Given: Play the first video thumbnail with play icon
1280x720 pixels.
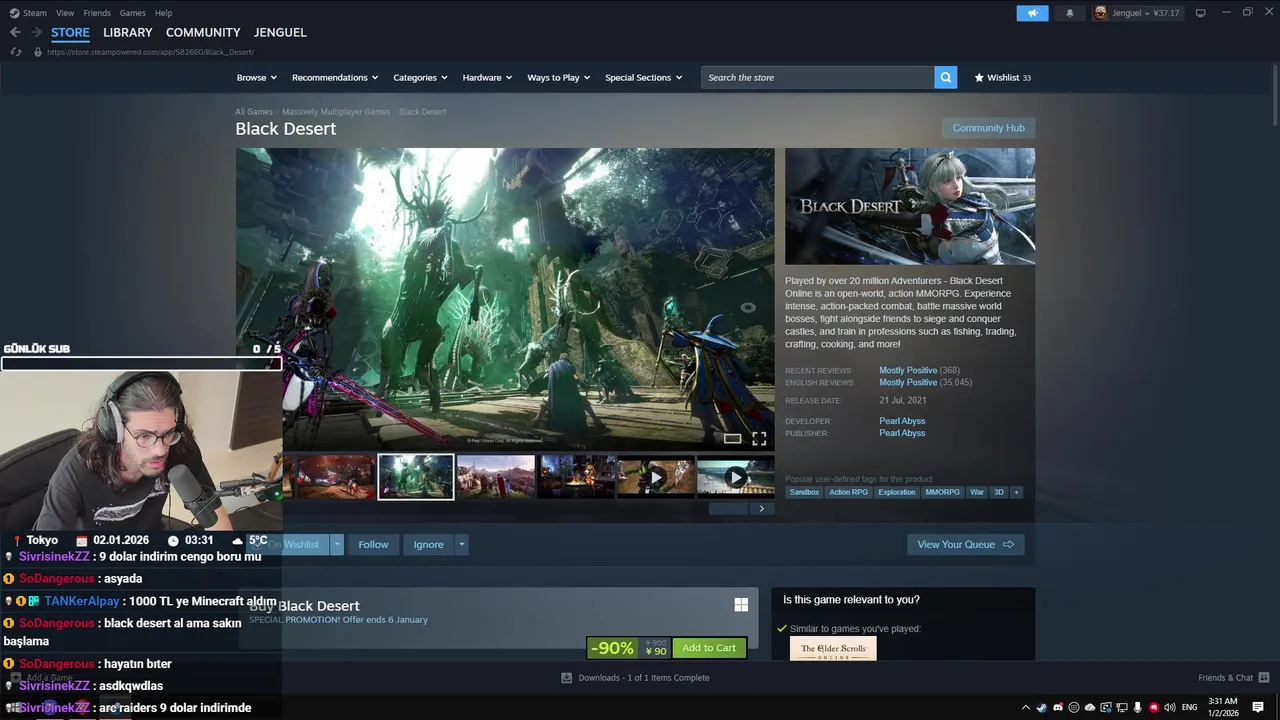Looking at the screenshot, I should (x=655, y=477).
